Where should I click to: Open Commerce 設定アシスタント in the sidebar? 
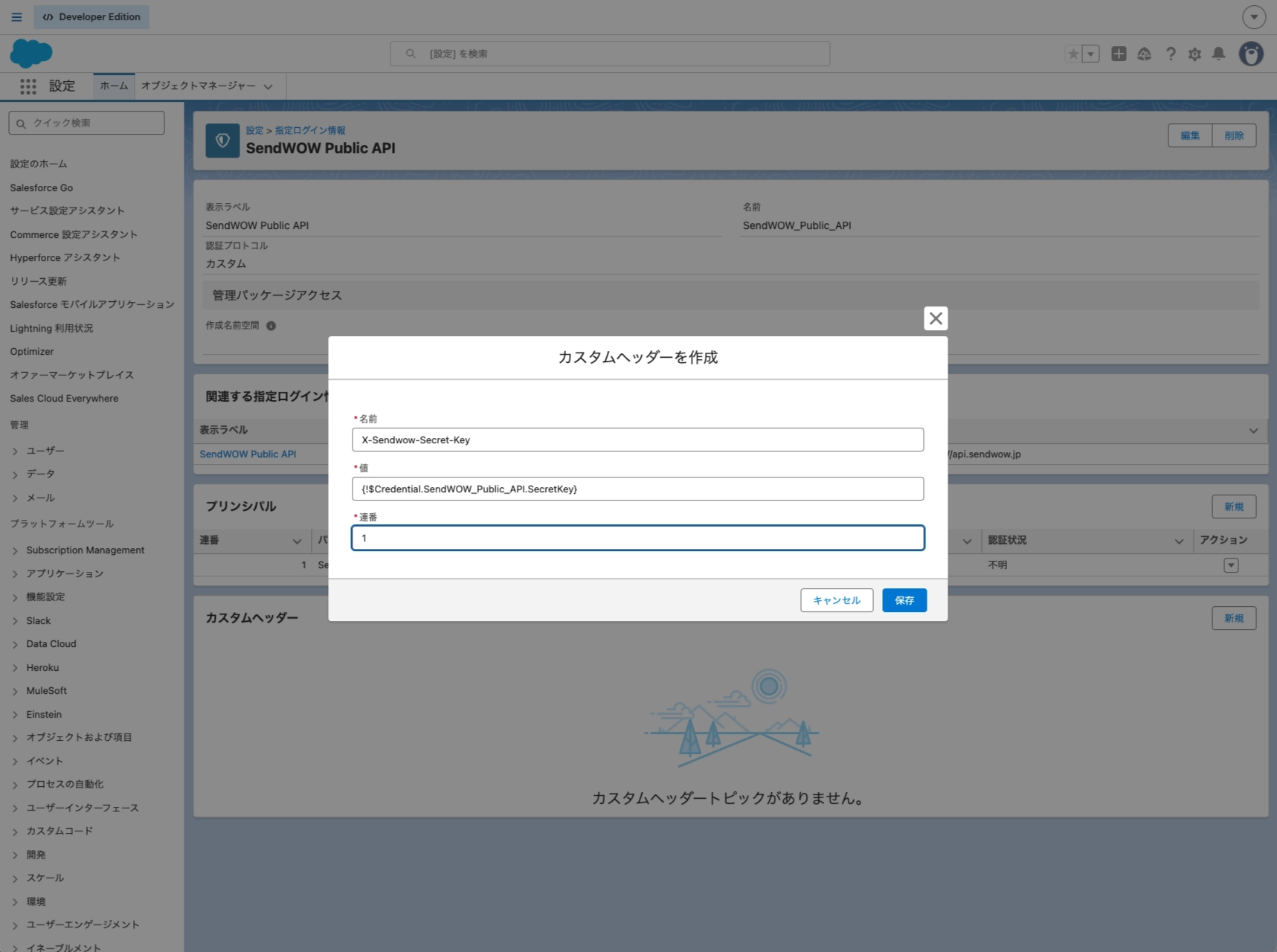pyautogui.click(x=74, y=234)
